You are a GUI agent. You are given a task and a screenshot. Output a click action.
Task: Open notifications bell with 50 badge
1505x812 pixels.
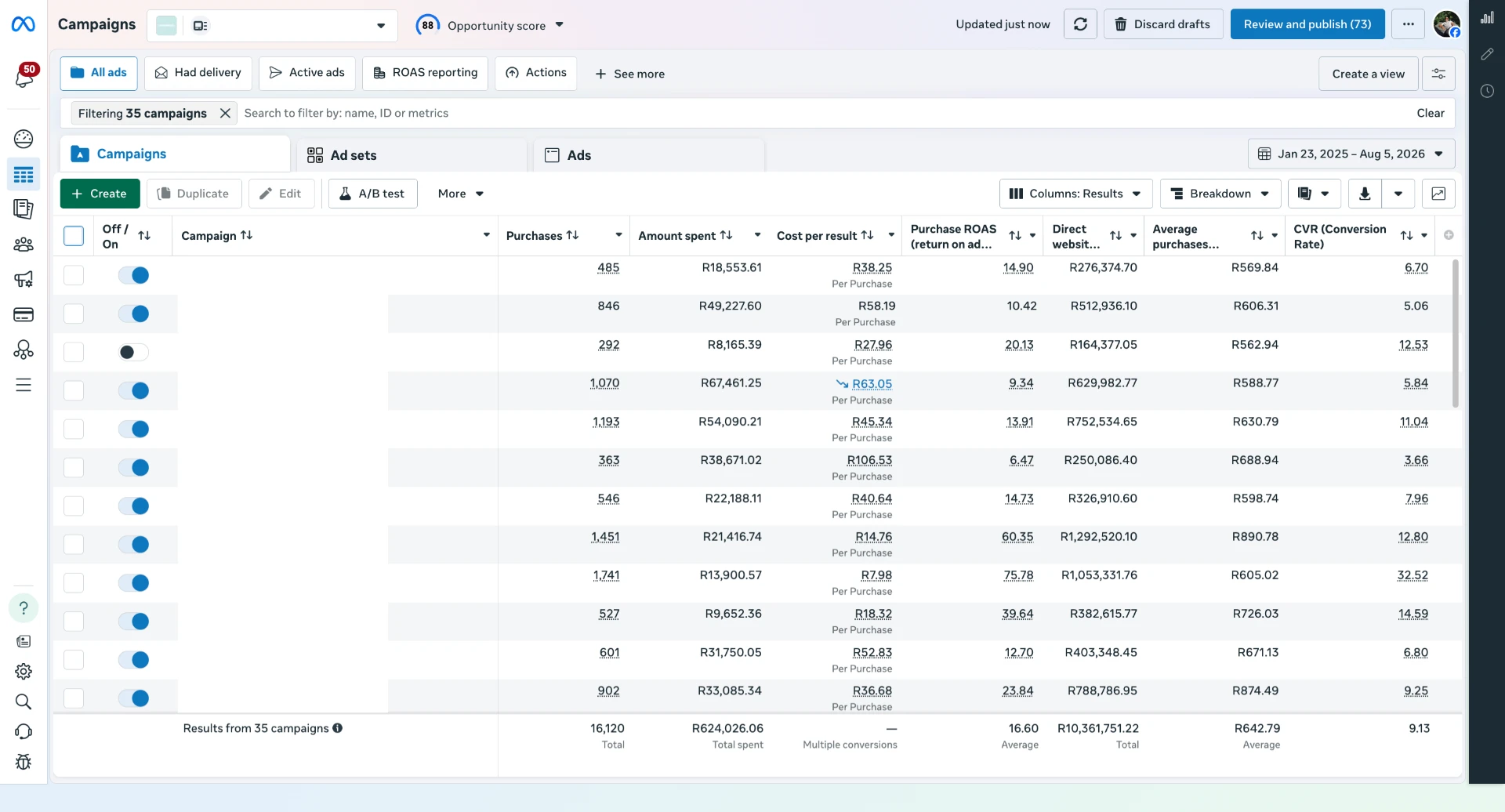(24, 76)
